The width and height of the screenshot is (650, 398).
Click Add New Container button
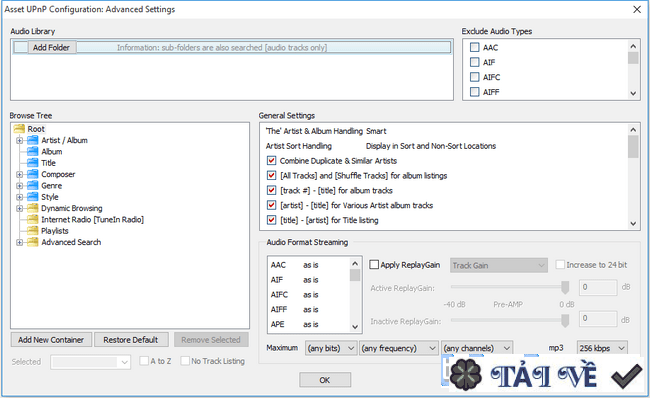[x=51, y=340]
